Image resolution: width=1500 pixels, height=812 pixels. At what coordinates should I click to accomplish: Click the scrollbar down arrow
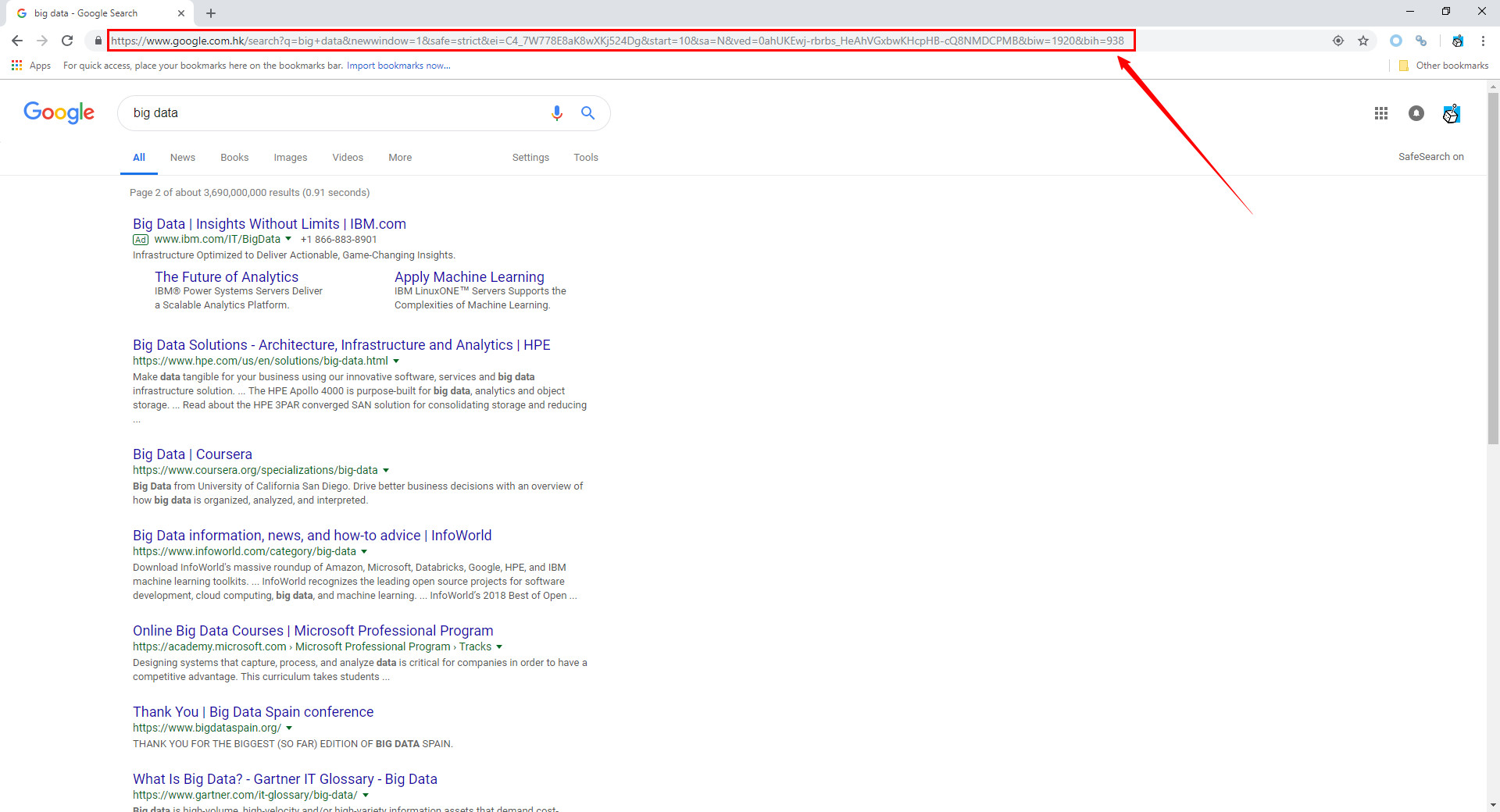(1493, 805)
